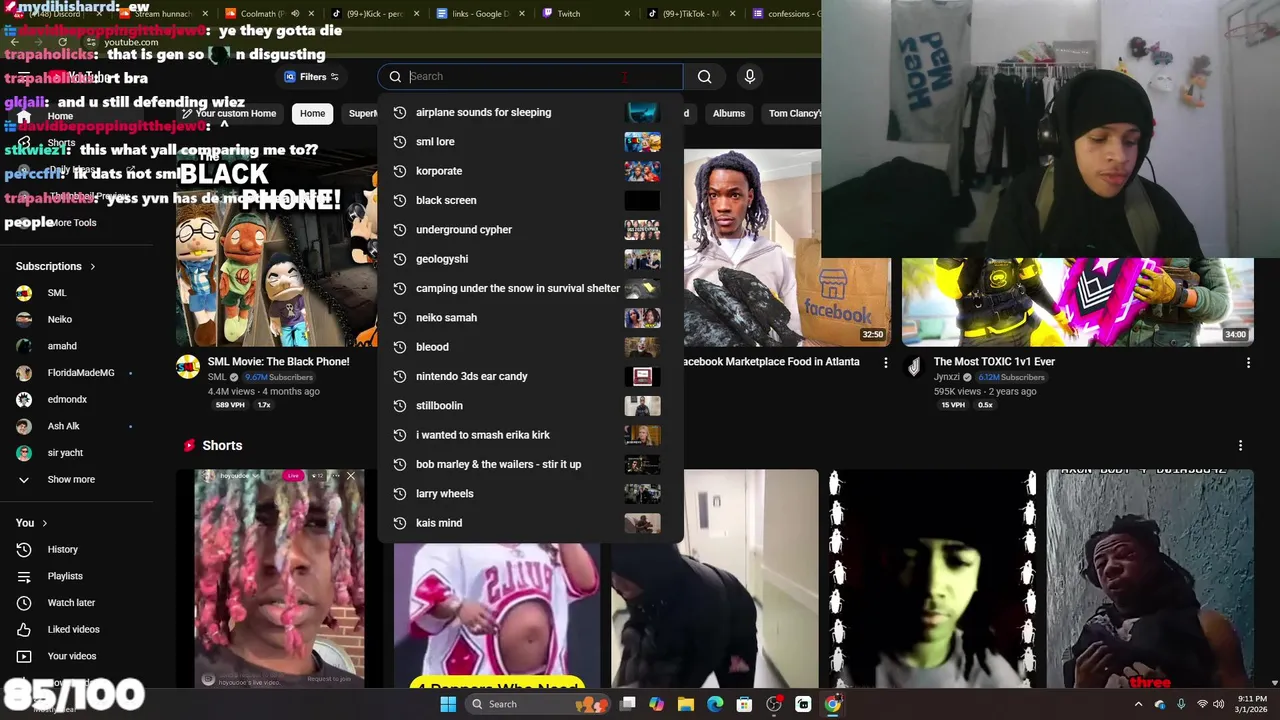Image resolution: width=1280 pixels, height=720 pixels.
Task: Choose 'korporate' from search history
Action: tap(530, 171)
